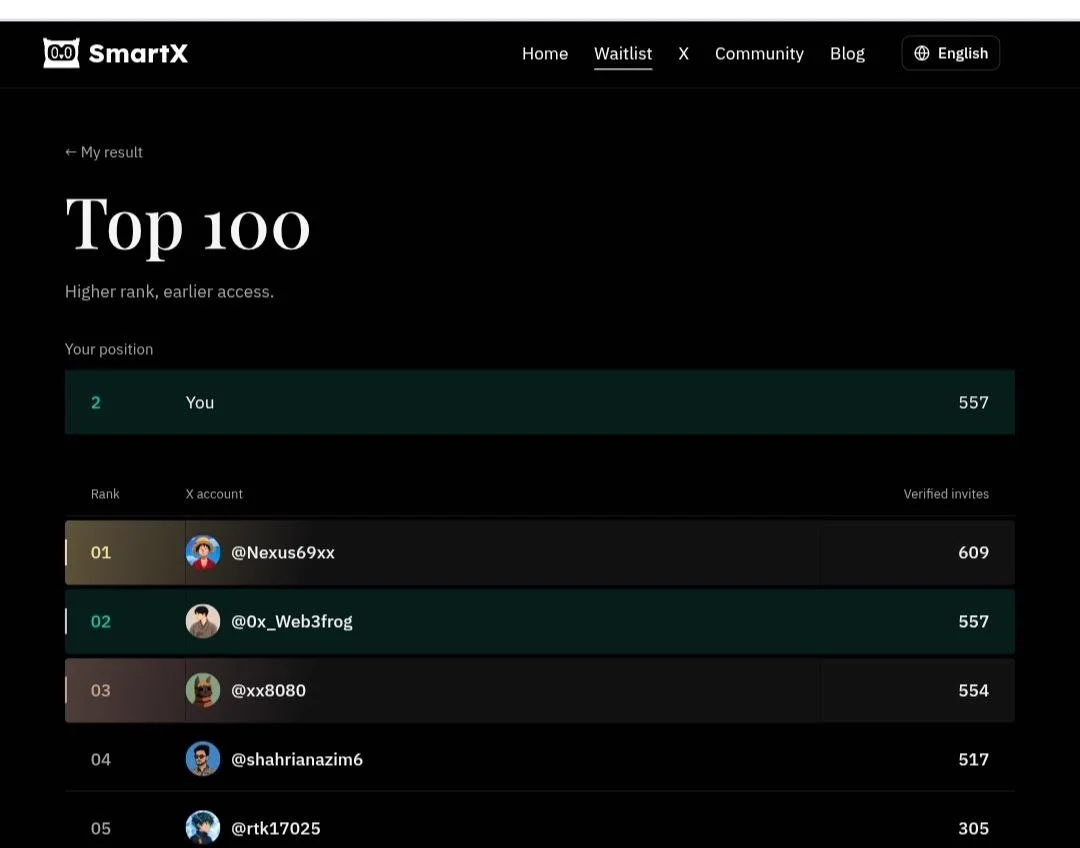Click the @shahrianazim6 account name

pyautogui.click(x=297, y=759)
